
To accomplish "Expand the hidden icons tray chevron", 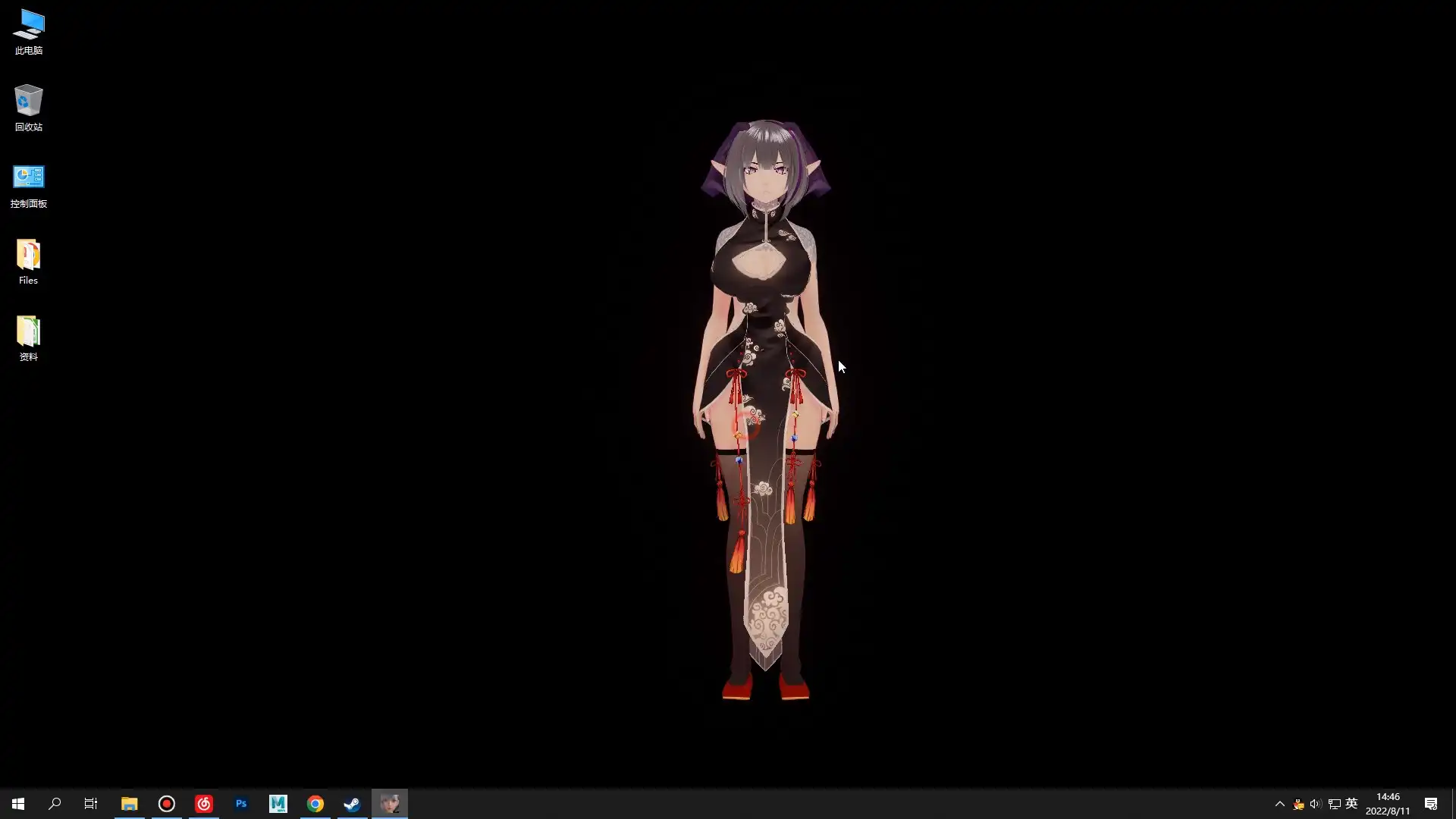I will click(1279, 803).
